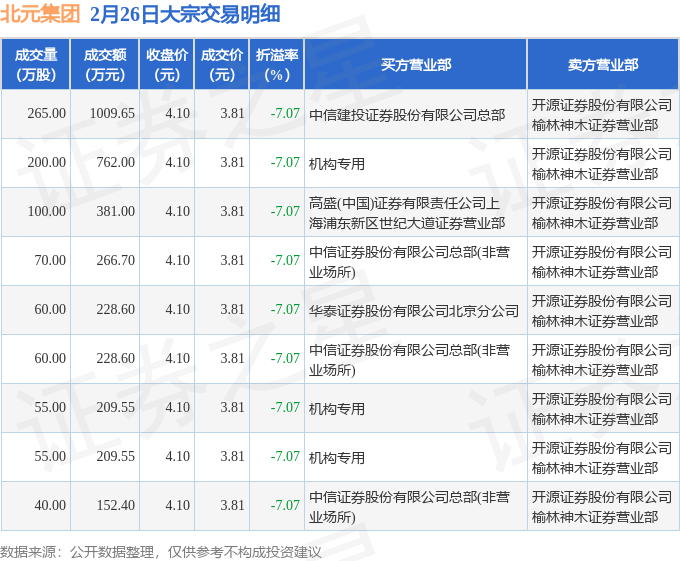
Task: Click the 成交量(万股) column header
Action: [36, 65]
